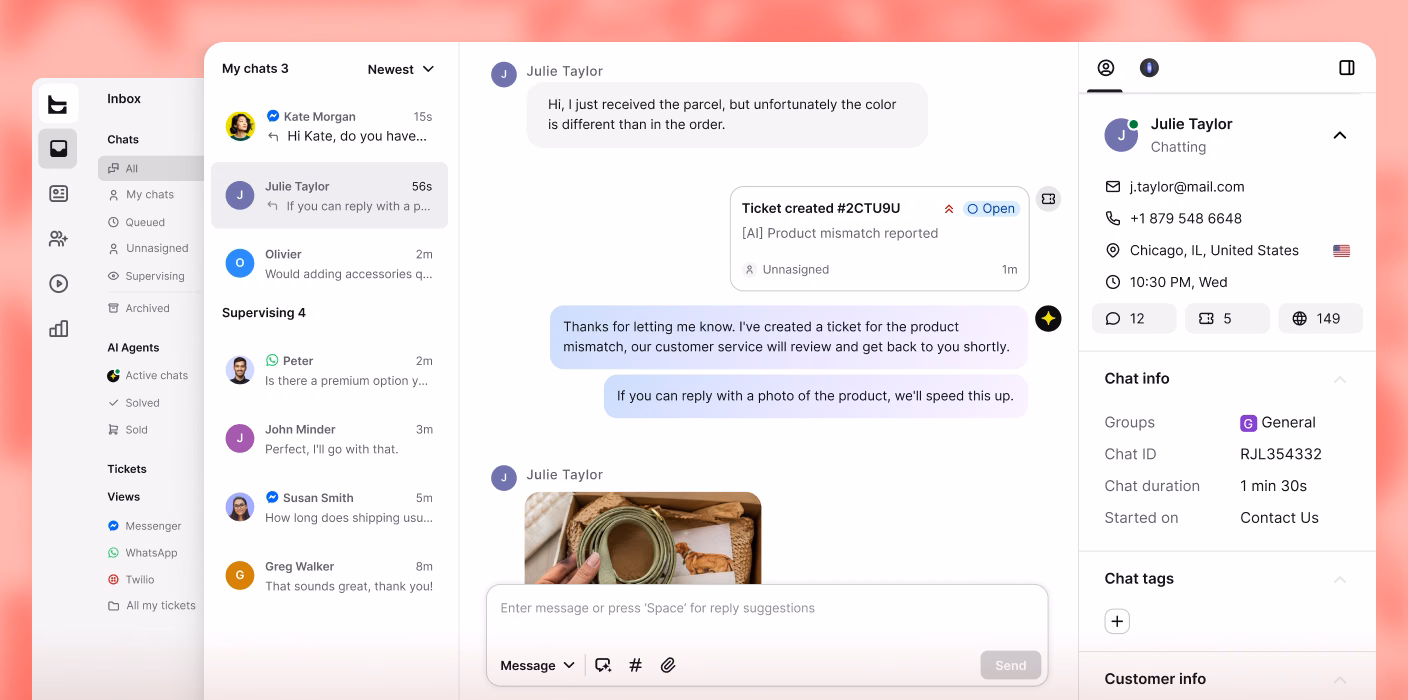Collapse the Julie Taylor customer details section
The height and width of the screenshot is (700, 1408).
[x=1340, y=135]
